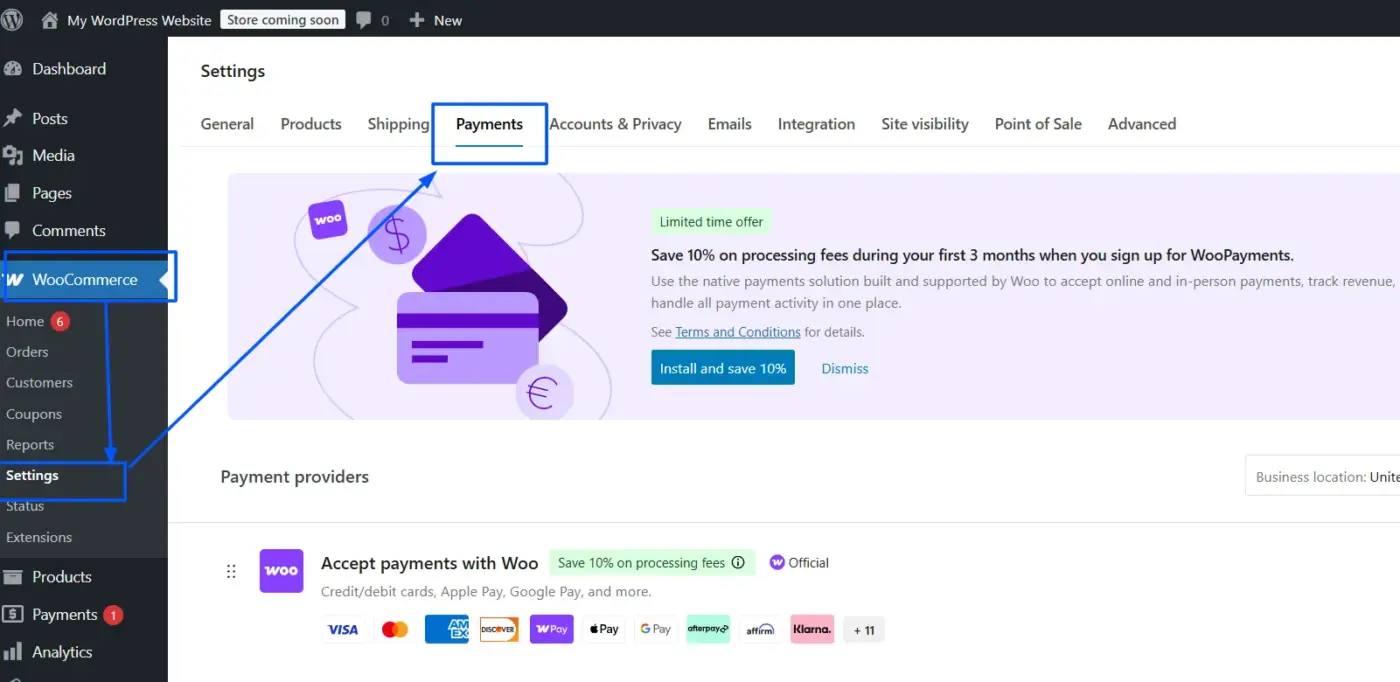Click the WordPress logo in admin bar
The width and height of the screenshot is (1400, 682).
point(12,19)
